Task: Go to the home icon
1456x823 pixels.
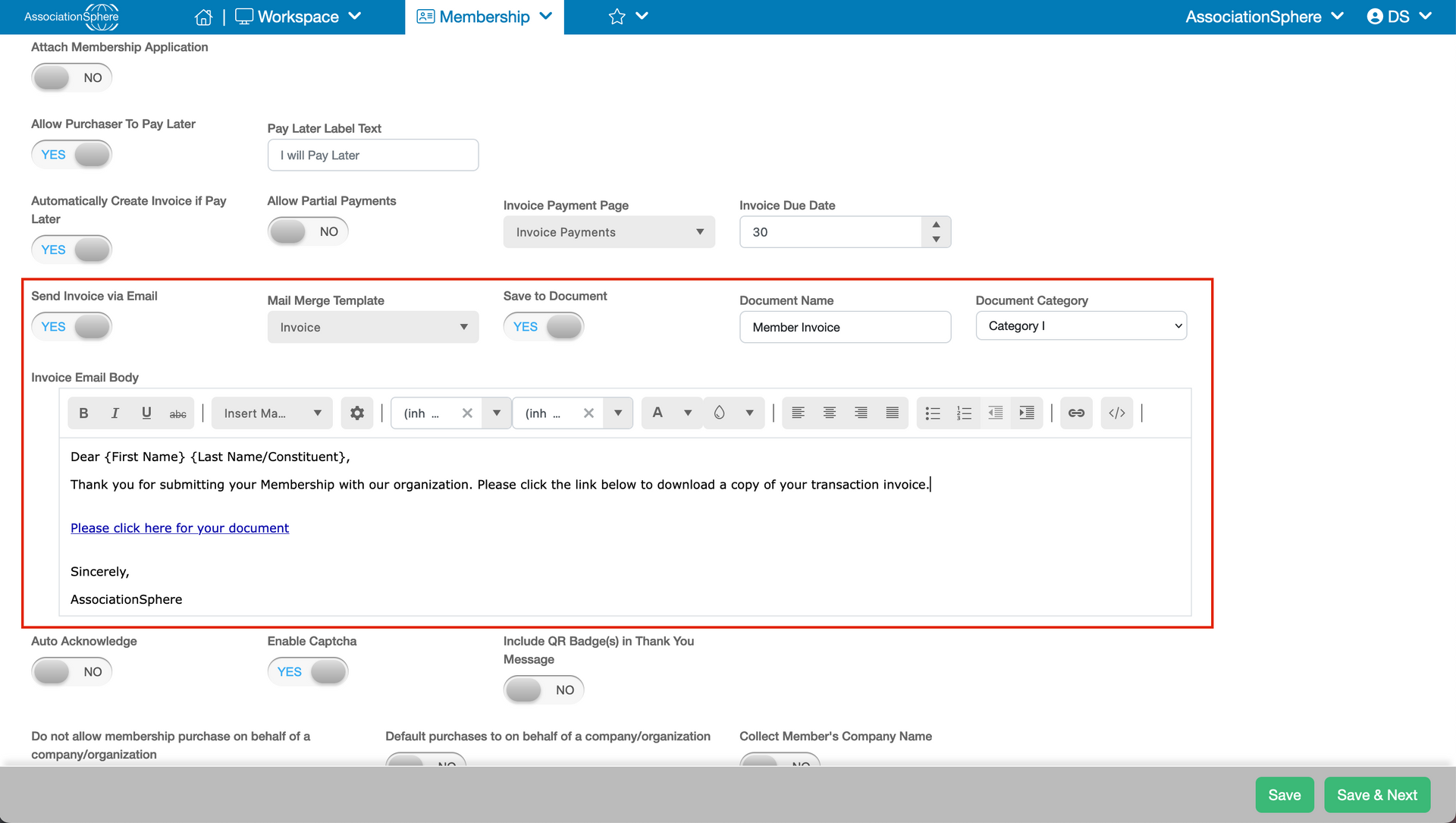Action: pos(203,17)
